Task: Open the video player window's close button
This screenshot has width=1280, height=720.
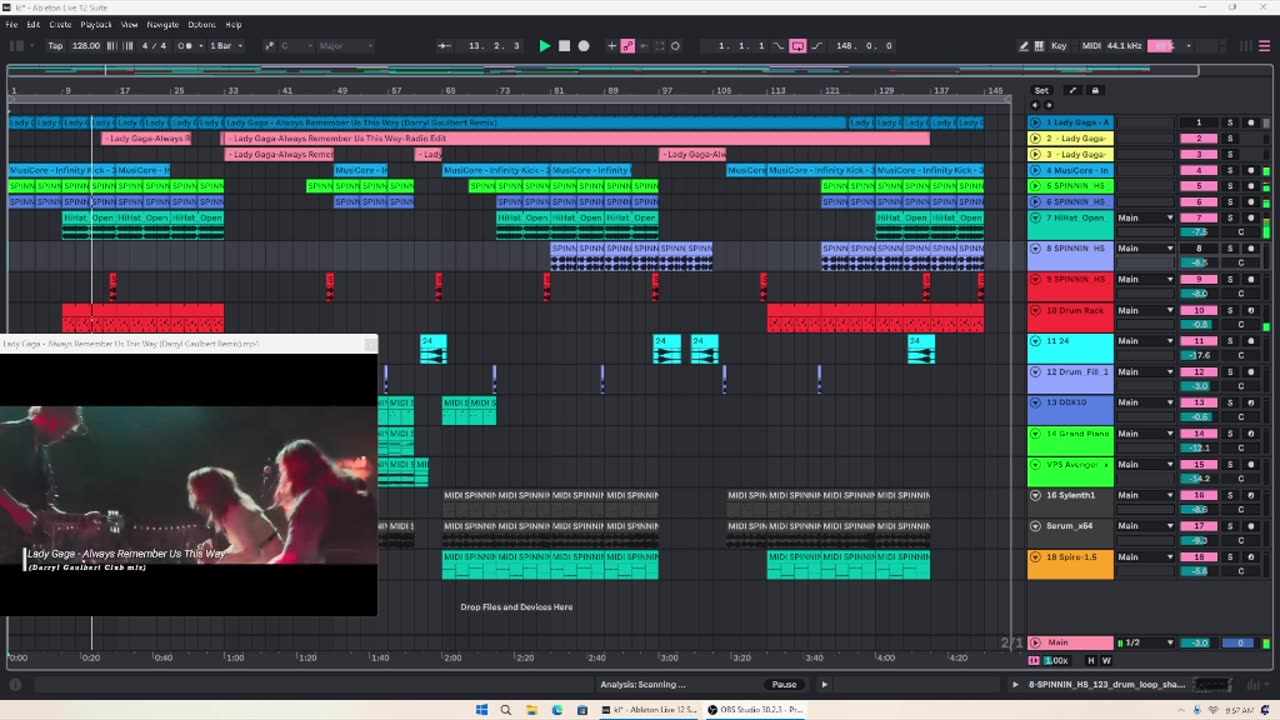Action: click(371, 344)
